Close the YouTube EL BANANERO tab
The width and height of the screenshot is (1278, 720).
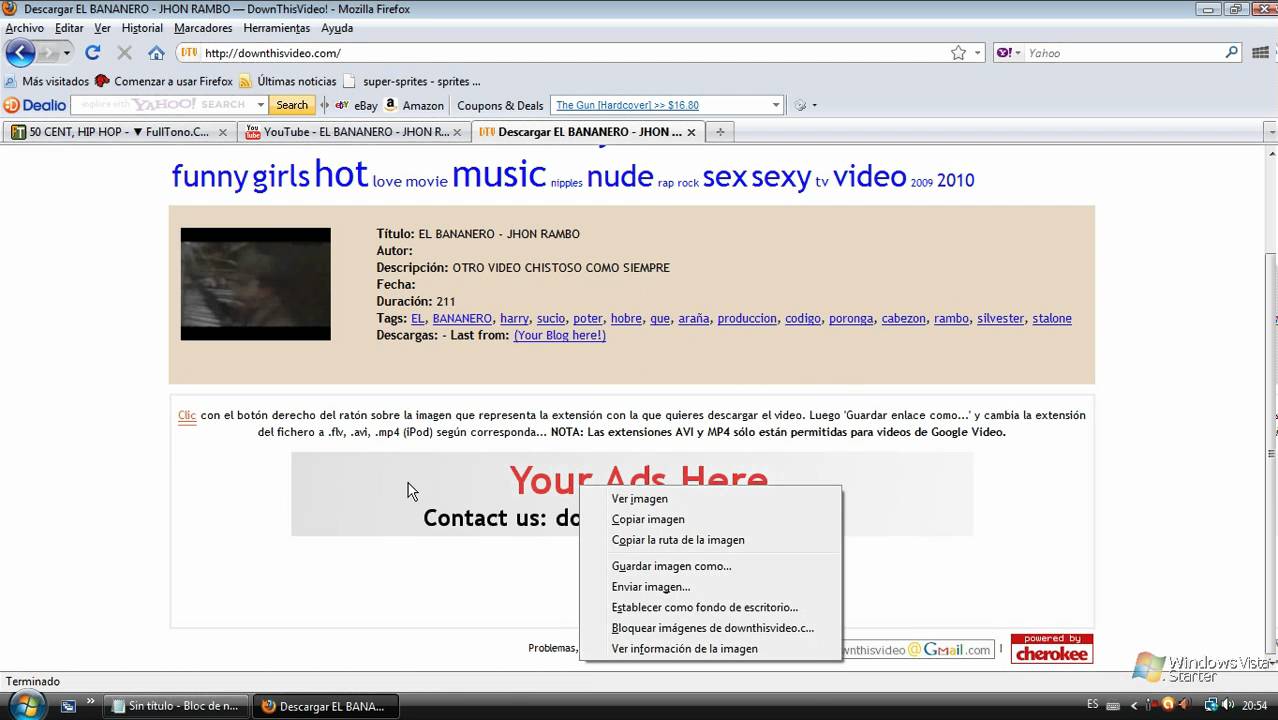click(x=457, y=132)
